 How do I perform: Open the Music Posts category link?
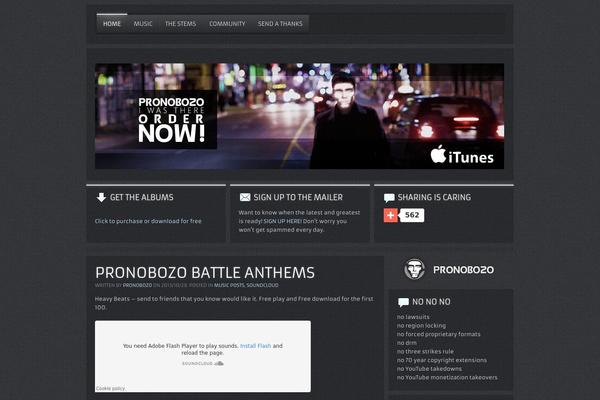pyautogui.click(x=229, y=286)
